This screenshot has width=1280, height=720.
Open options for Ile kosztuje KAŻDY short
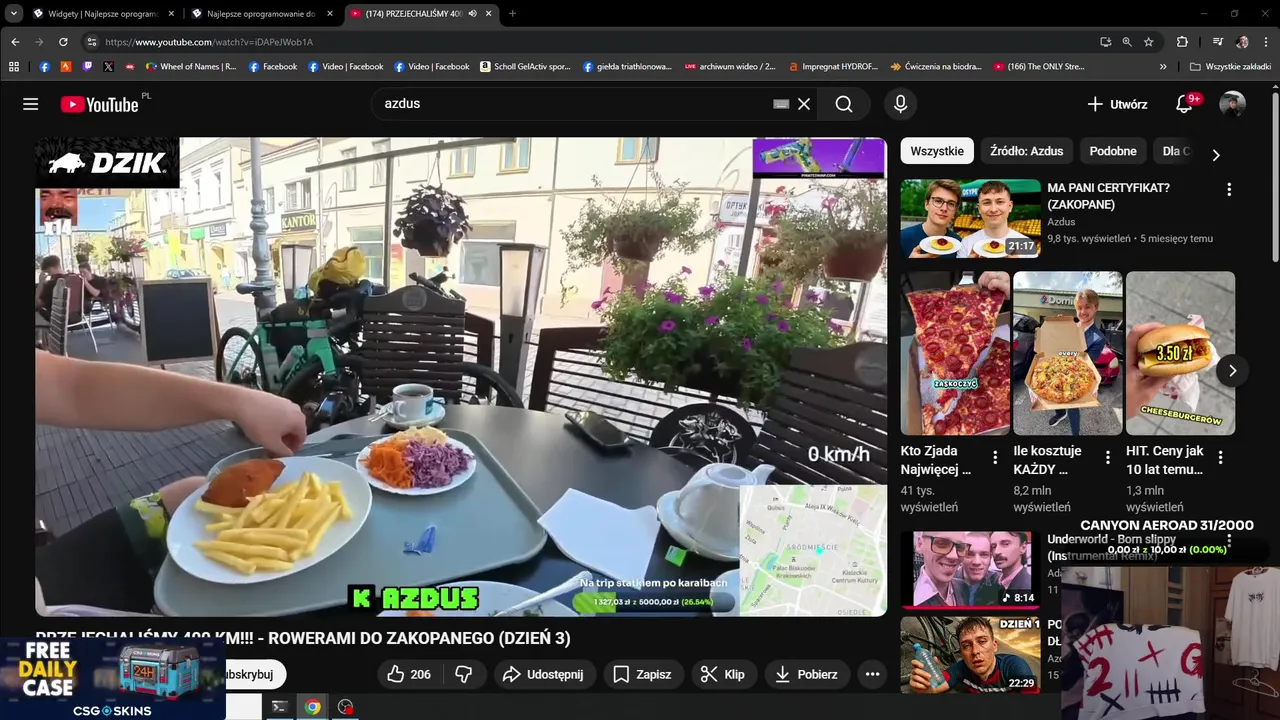(1108, 457)
